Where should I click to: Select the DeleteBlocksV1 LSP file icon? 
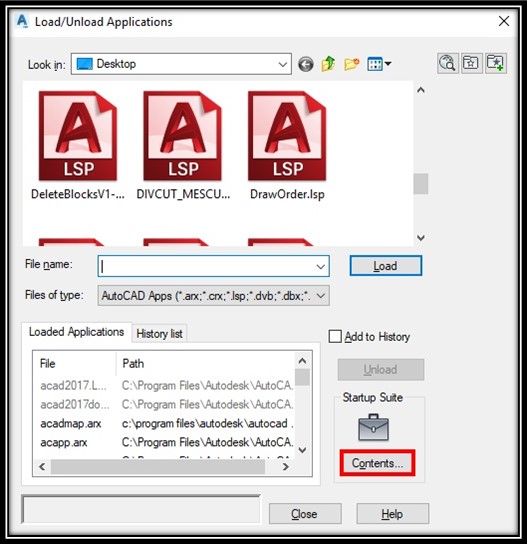78,136
